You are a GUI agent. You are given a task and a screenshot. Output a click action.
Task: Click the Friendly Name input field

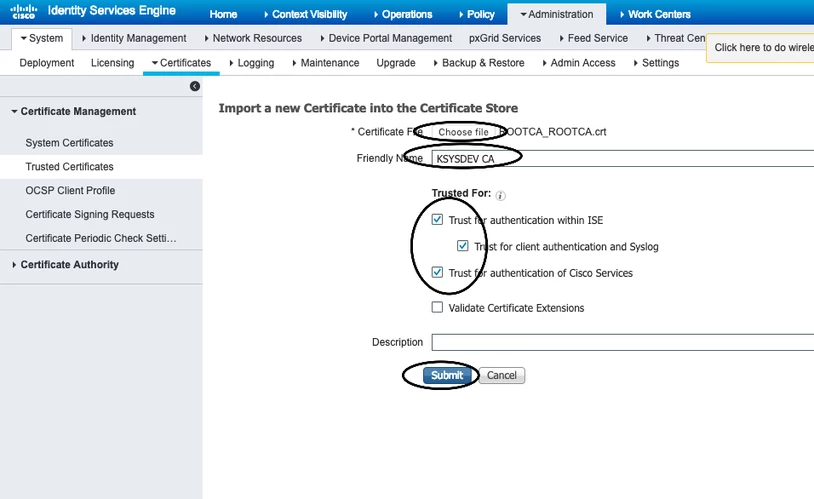(x=622, y=158)
